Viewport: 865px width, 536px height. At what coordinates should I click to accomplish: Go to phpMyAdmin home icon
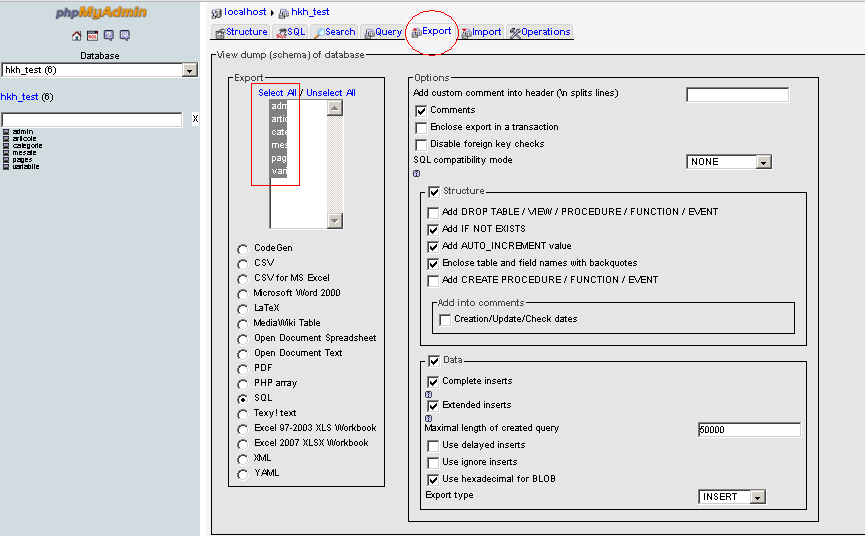[77, 36]
